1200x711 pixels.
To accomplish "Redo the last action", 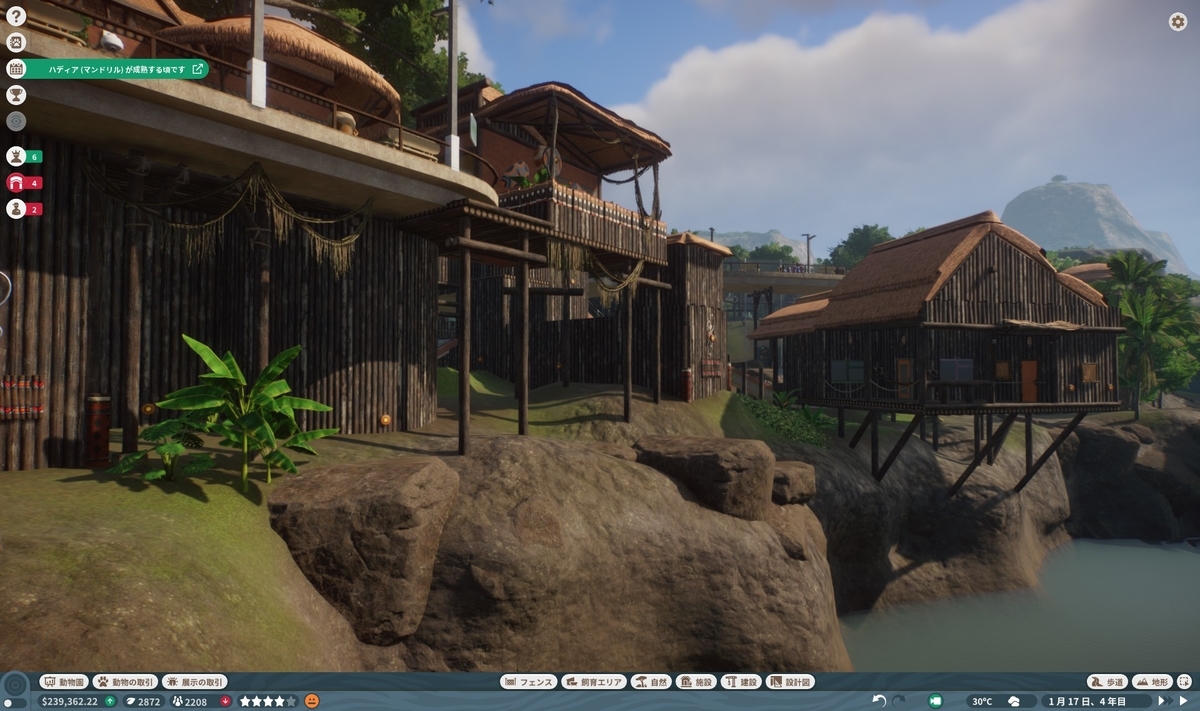I will click(899, 701).
